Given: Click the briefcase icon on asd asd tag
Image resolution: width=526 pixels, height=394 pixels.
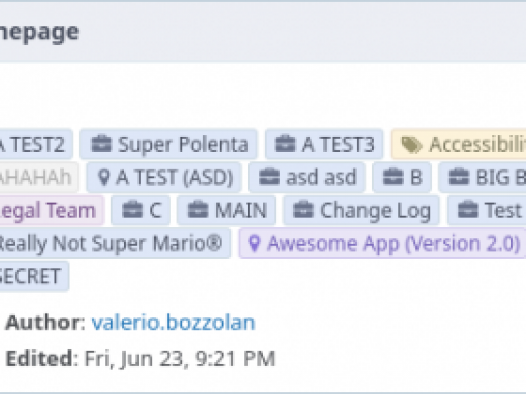Looking at the screenshot, I should [x=269, y=177].
